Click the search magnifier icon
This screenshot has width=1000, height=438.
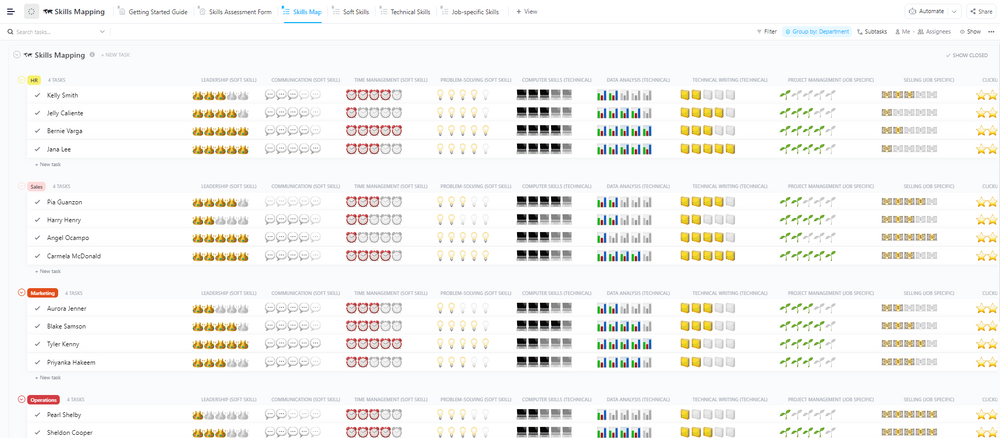(10, 31)
